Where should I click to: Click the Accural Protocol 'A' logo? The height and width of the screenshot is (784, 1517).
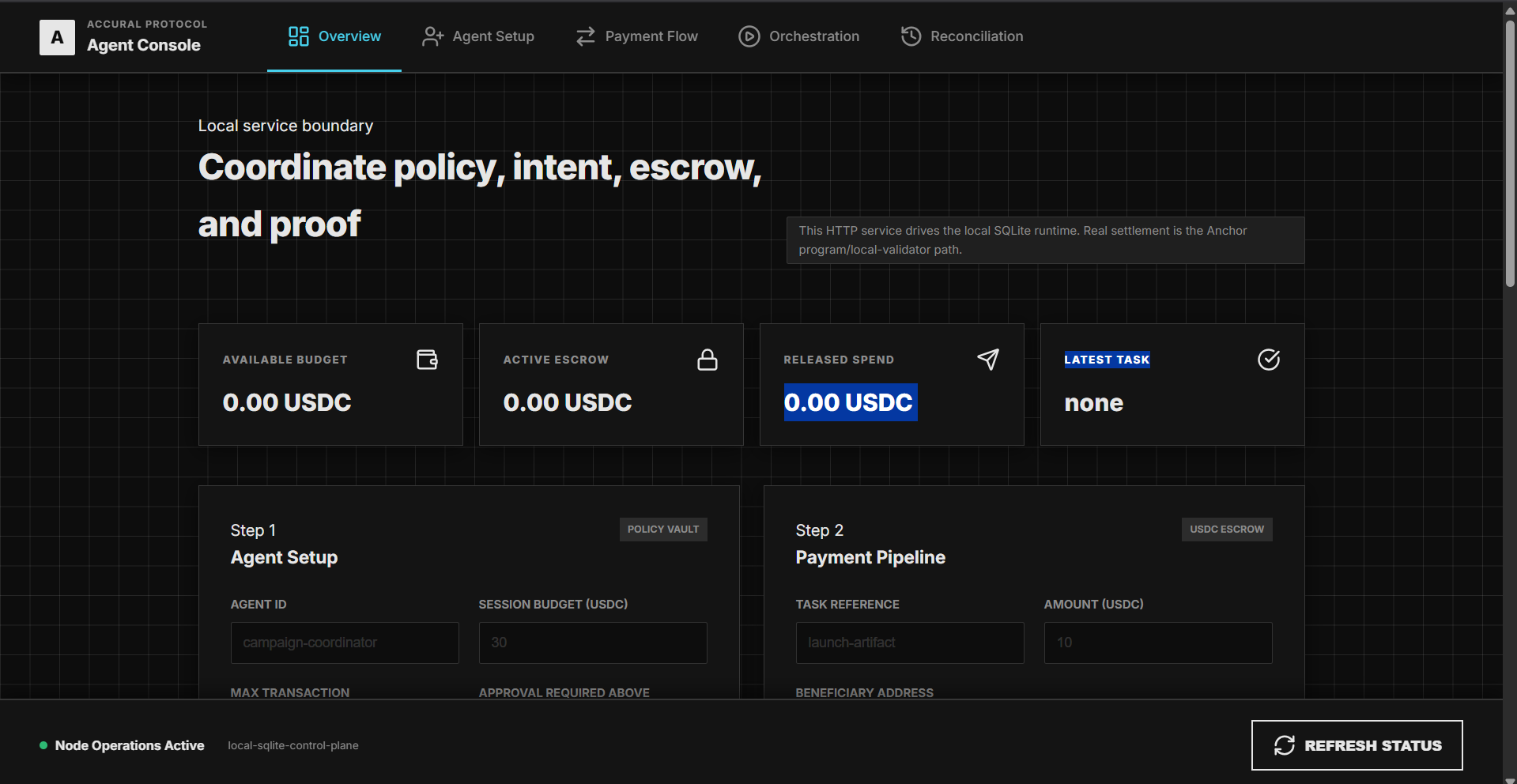click(x=57, y=37)
